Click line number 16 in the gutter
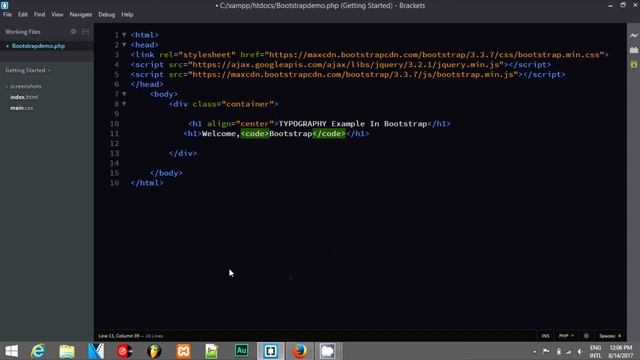The image size is (640, 360). pos(114,183)
